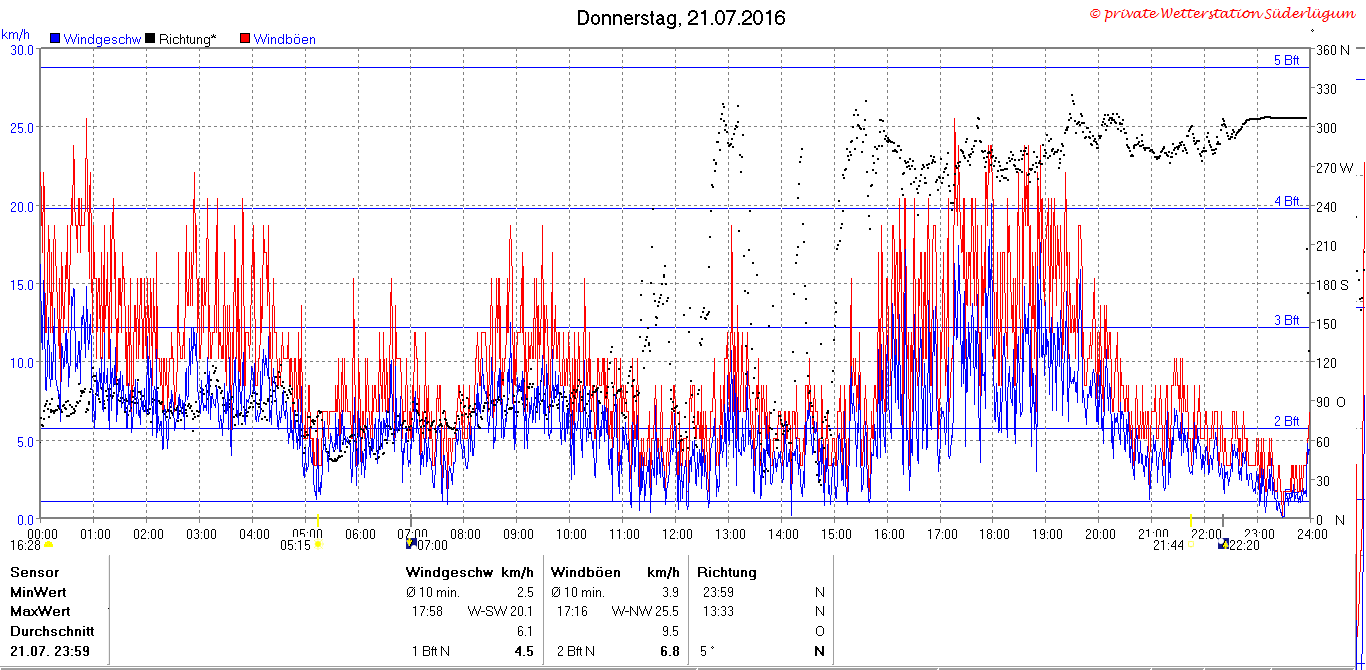Select the Richtung* legend label

187,40
